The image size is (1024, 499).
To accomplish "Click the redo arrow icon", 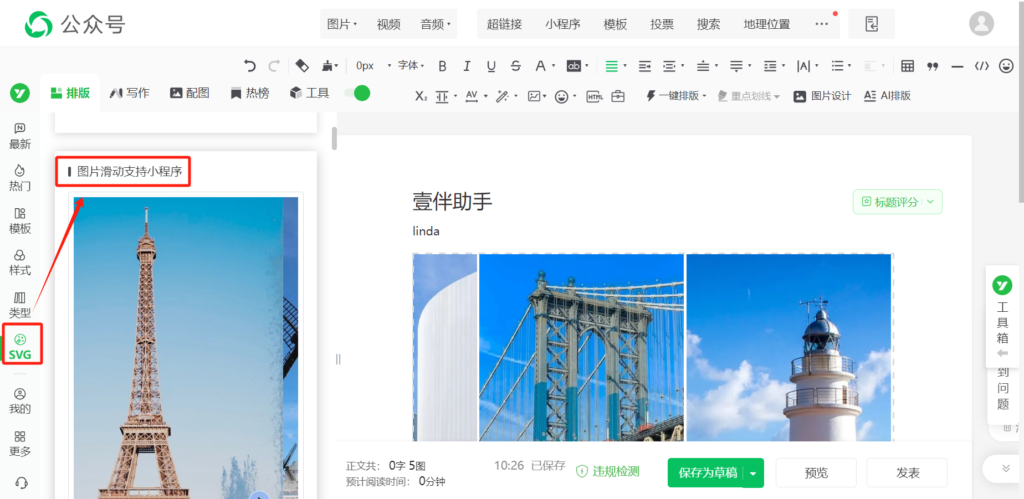I will pos(274,65).
